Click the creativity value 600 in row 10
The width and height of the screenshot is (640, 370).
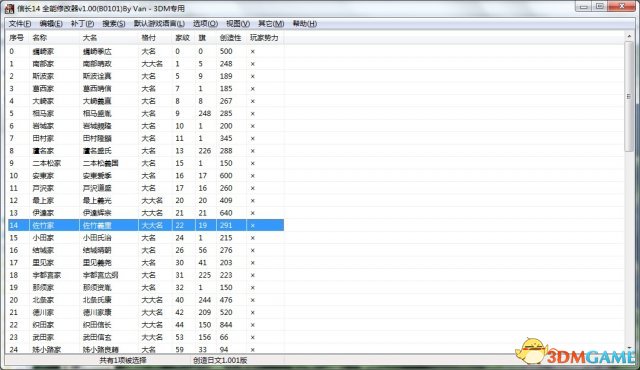tap(226, 176)
